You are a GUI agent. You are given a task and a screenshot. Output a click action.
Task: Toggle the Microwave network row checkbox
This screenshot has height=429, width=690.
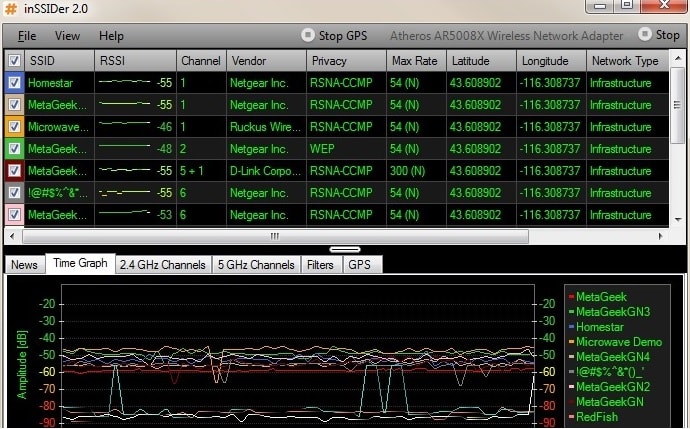coord(14,127)
